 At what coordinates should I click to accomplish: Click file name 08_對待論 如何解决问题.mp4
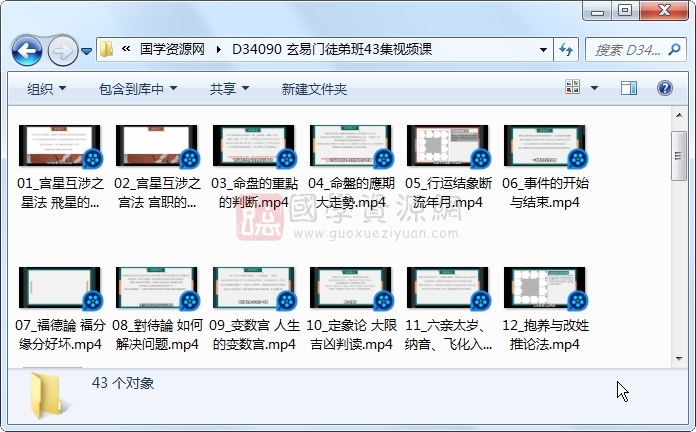coord(157,335)
